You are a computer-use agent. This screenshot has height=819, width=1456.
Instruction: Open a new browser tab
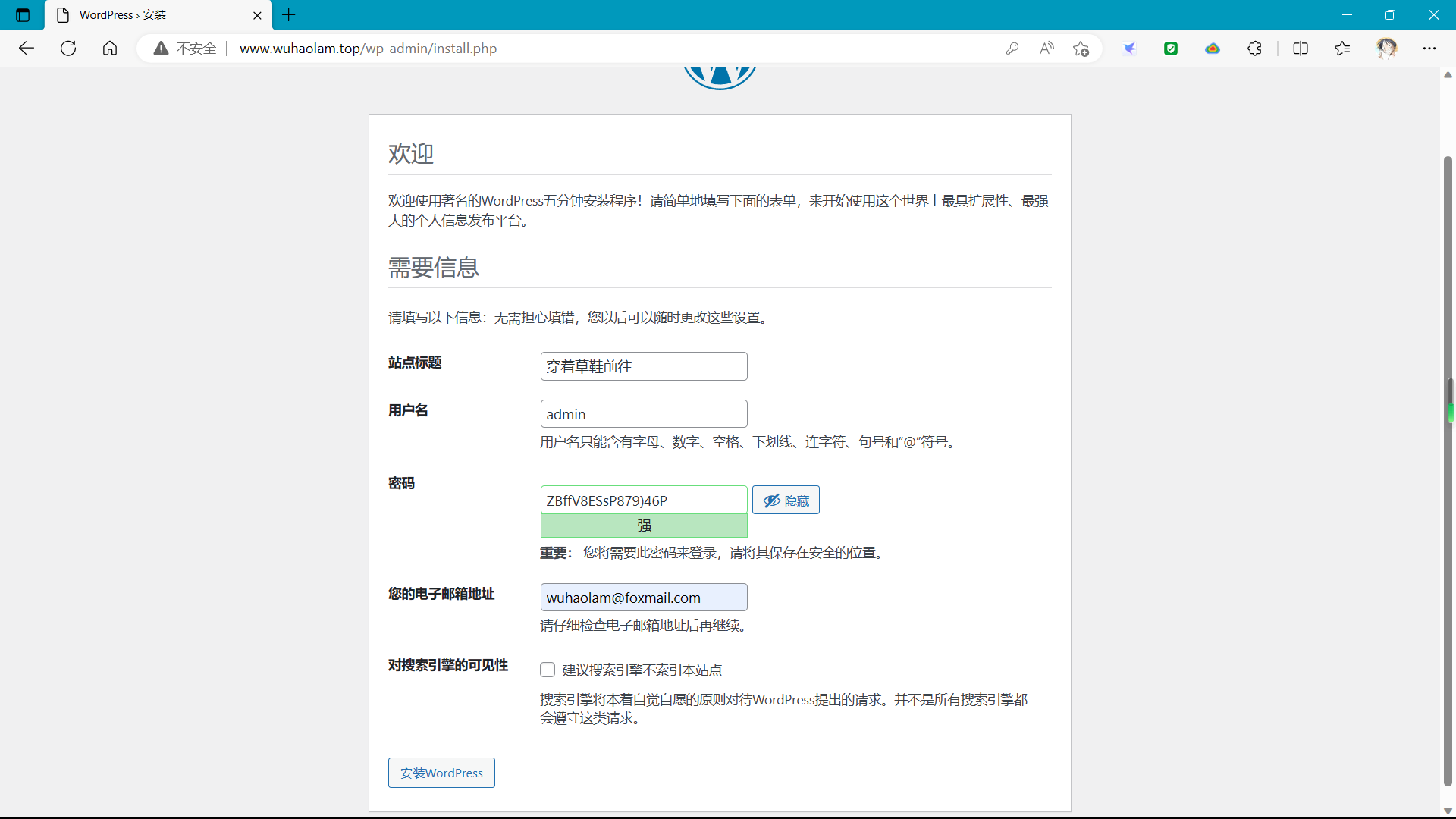click(x=289, y=15)
